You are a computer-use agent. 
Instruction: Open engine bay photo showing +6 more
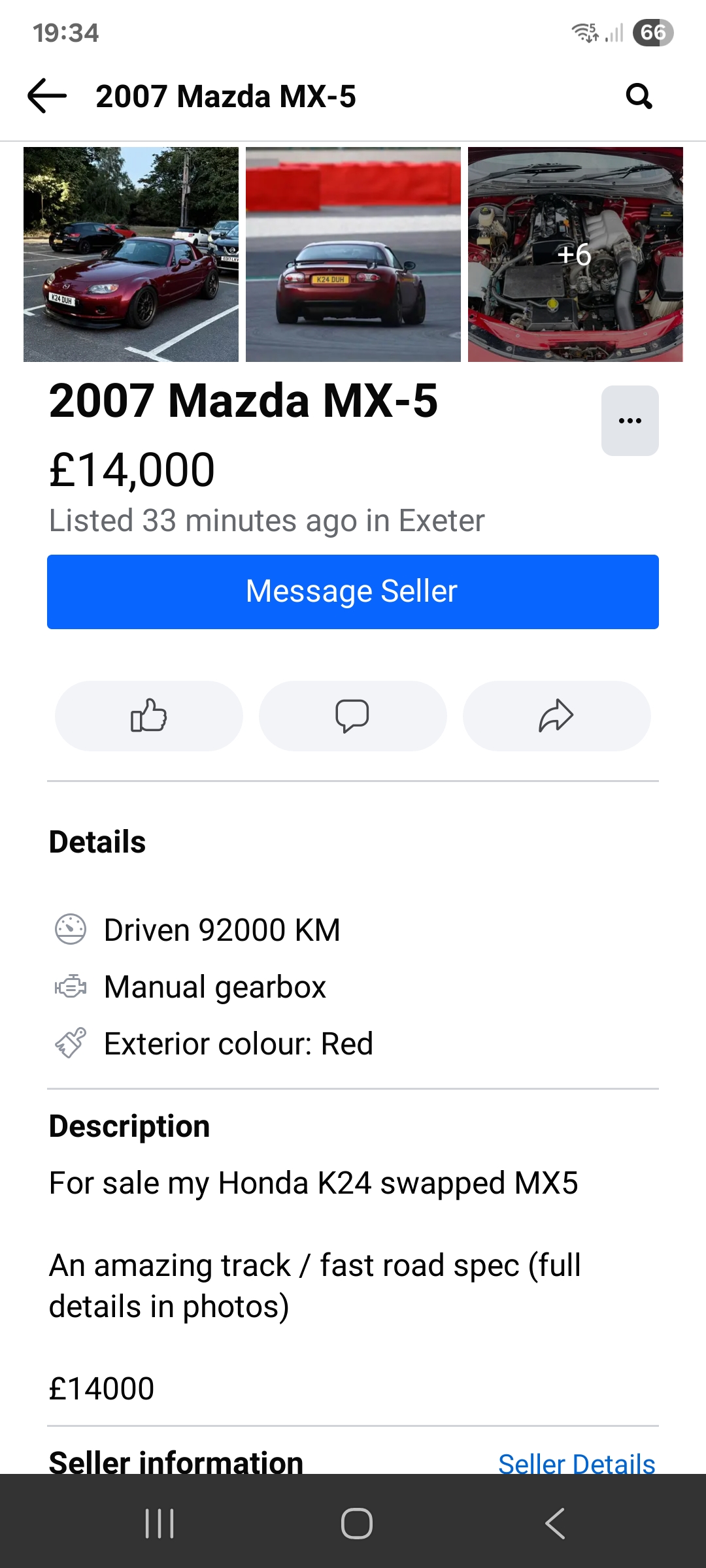[x=575, y=254]
